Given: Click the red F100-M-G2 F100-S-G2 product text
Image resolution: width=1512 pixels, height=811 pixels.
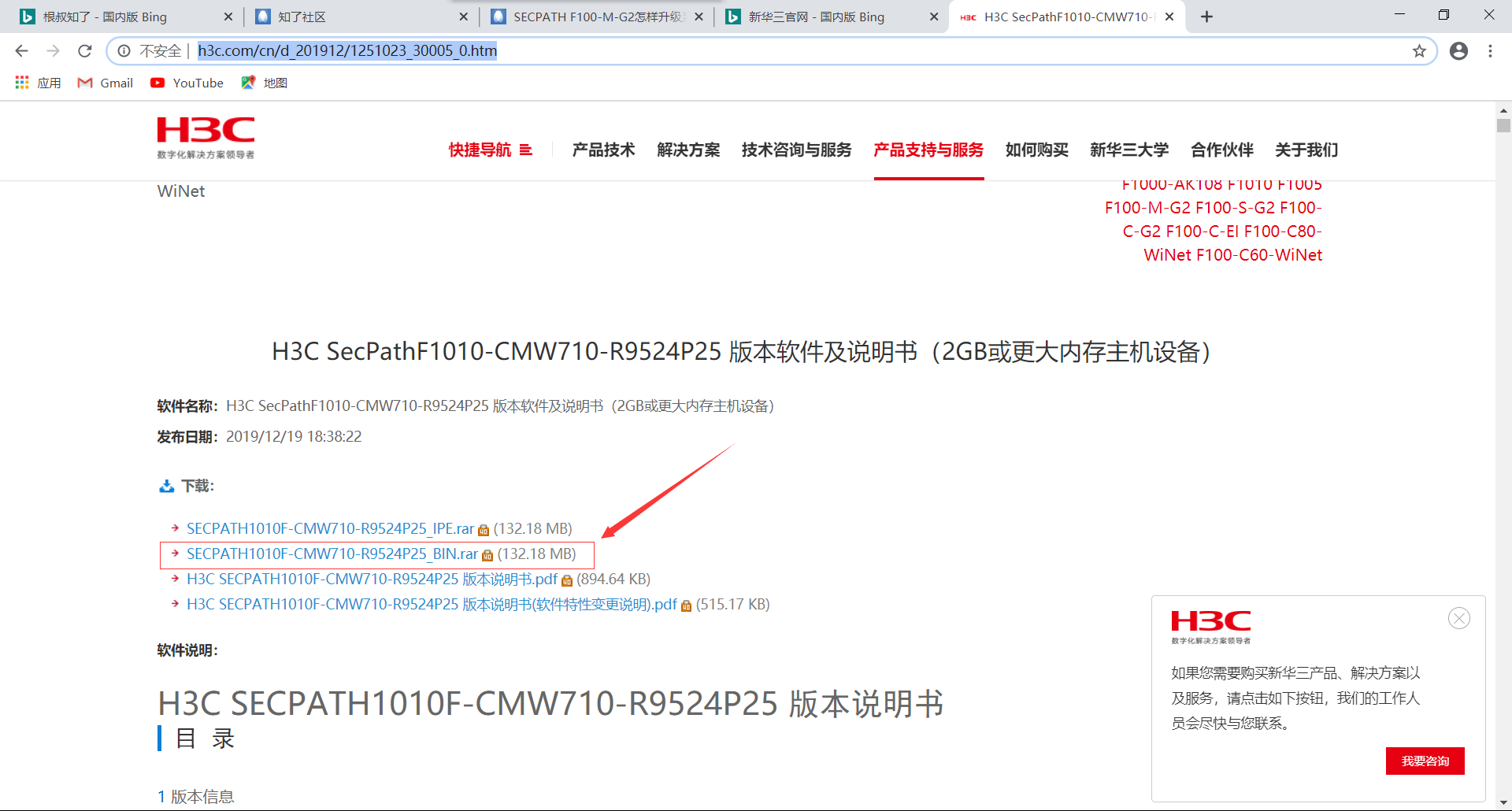Looking at the screenshot, I should tap(1213, 208).
